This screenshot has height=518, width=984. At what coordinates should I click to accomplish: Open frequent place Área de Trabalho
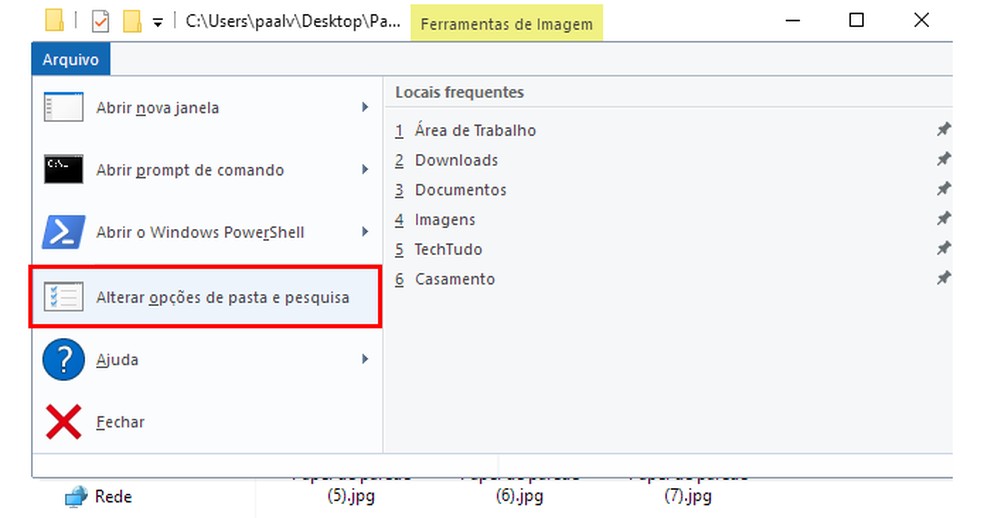pyautogui.click(x=475, y=130)
